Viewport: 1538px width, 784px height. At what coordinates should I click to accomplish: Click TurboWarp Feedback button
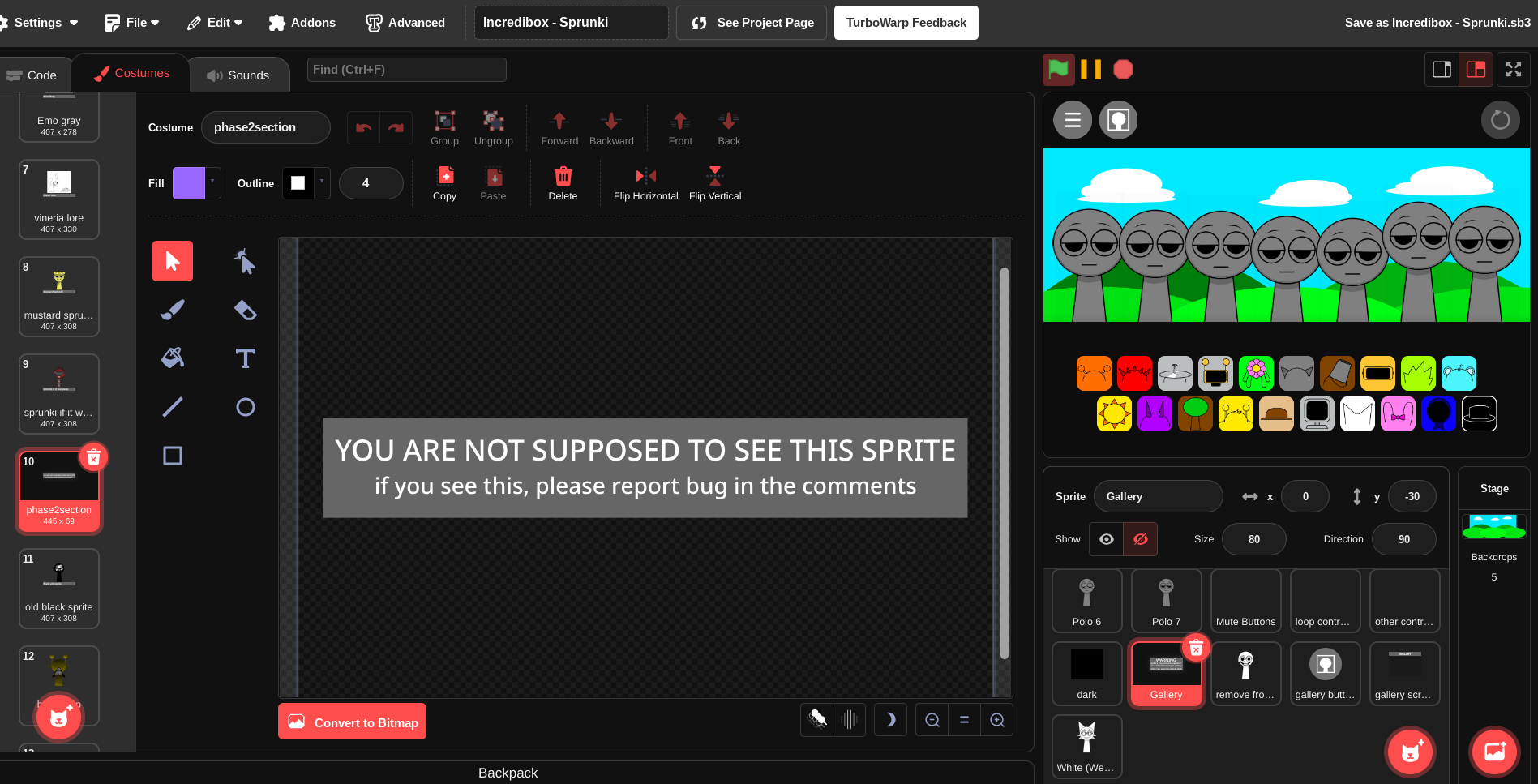click(x=906, y=23)
